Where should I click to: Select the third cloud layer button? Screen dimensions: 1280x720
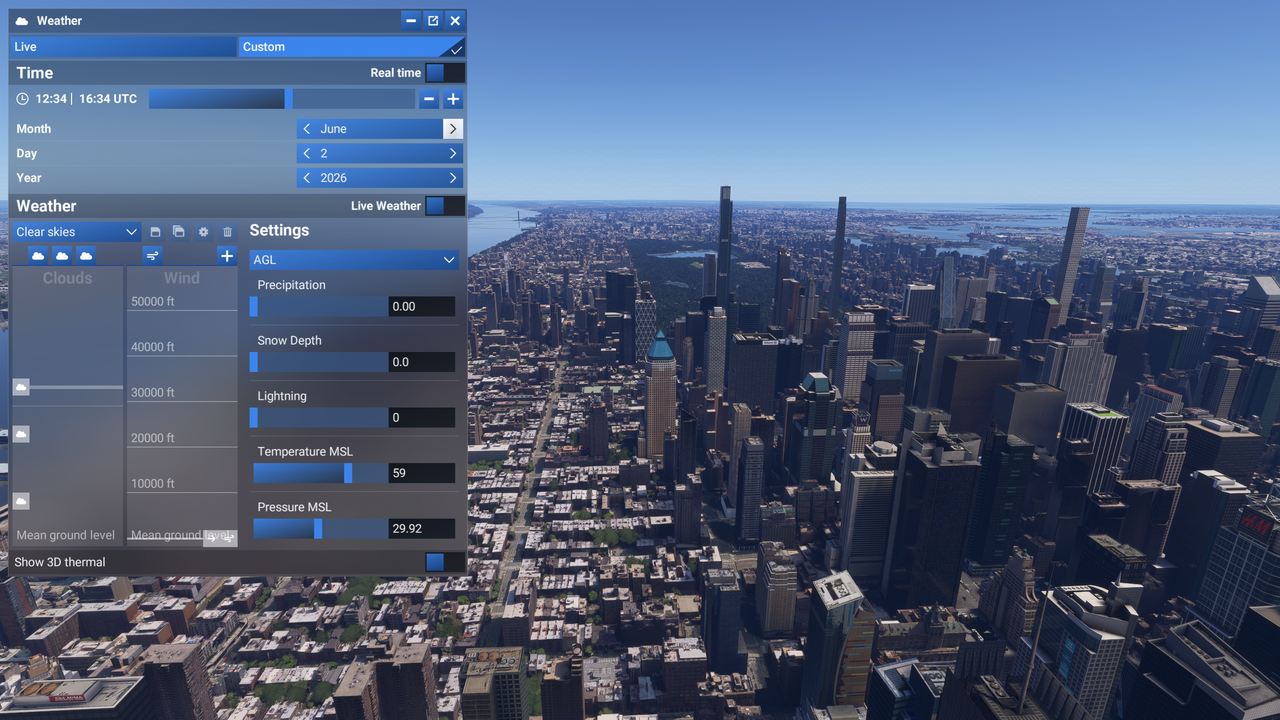(x=86, y=256)
